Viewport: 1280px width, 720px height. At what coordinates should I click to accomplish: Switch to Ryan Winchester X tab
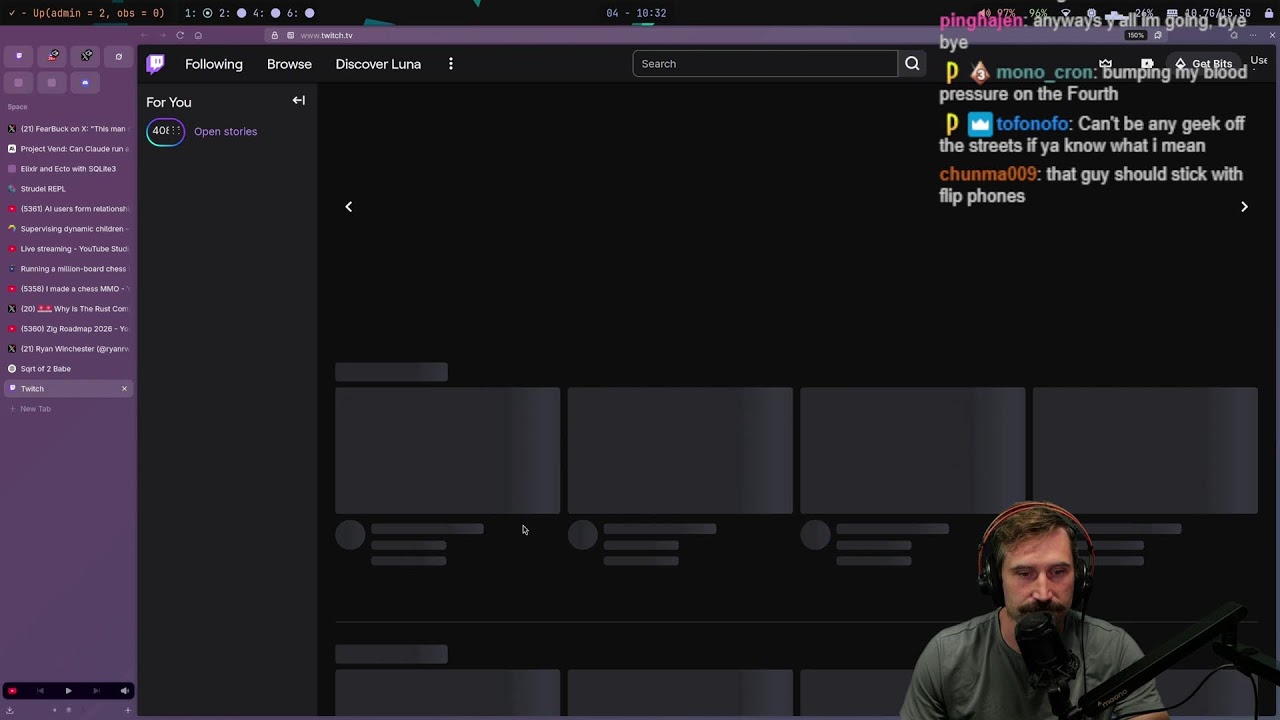click(x=68, y=349)
